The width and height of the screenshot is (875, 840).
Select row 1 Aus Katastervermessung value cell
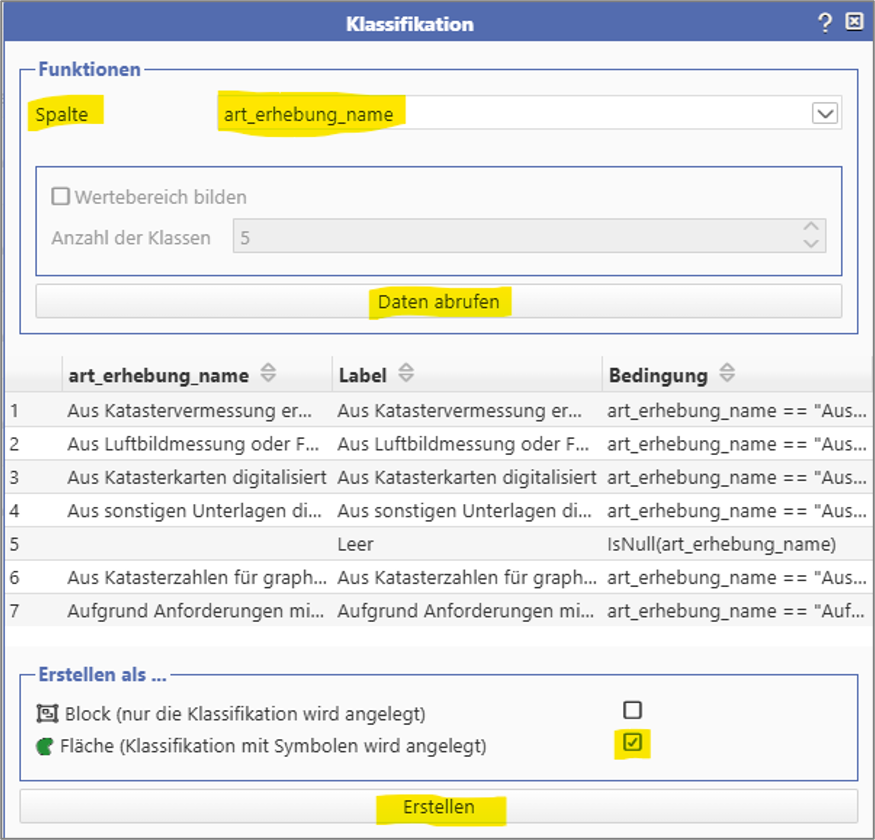197,411
